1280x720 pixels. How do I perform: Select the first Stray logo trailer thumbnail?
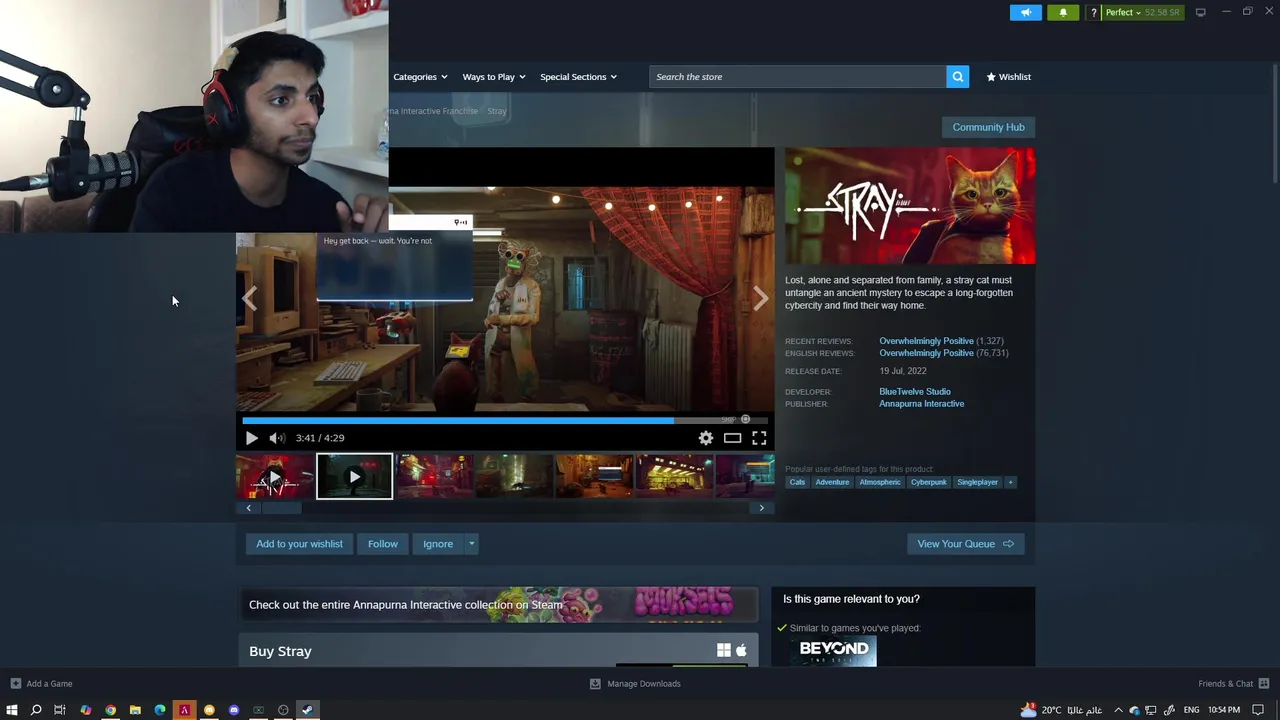pyautogui.click(x=274, y=477)
